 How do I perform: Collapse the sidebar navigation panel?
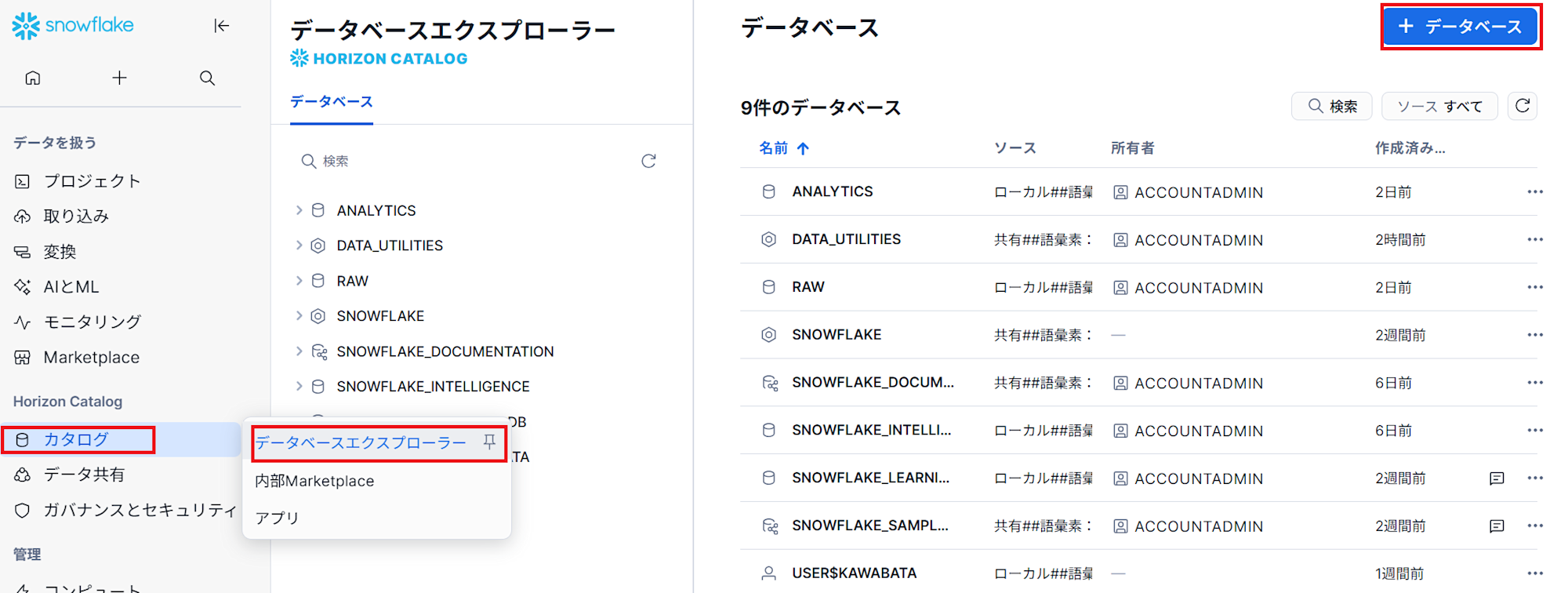(222, 26)
